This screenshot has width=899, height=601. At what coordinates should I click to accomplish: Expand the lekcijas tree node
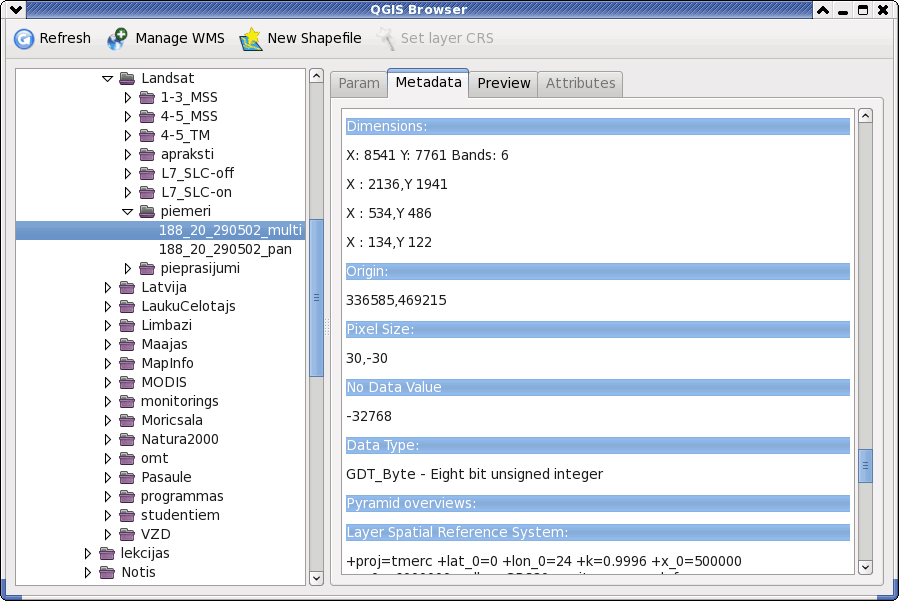click(87, 553)
